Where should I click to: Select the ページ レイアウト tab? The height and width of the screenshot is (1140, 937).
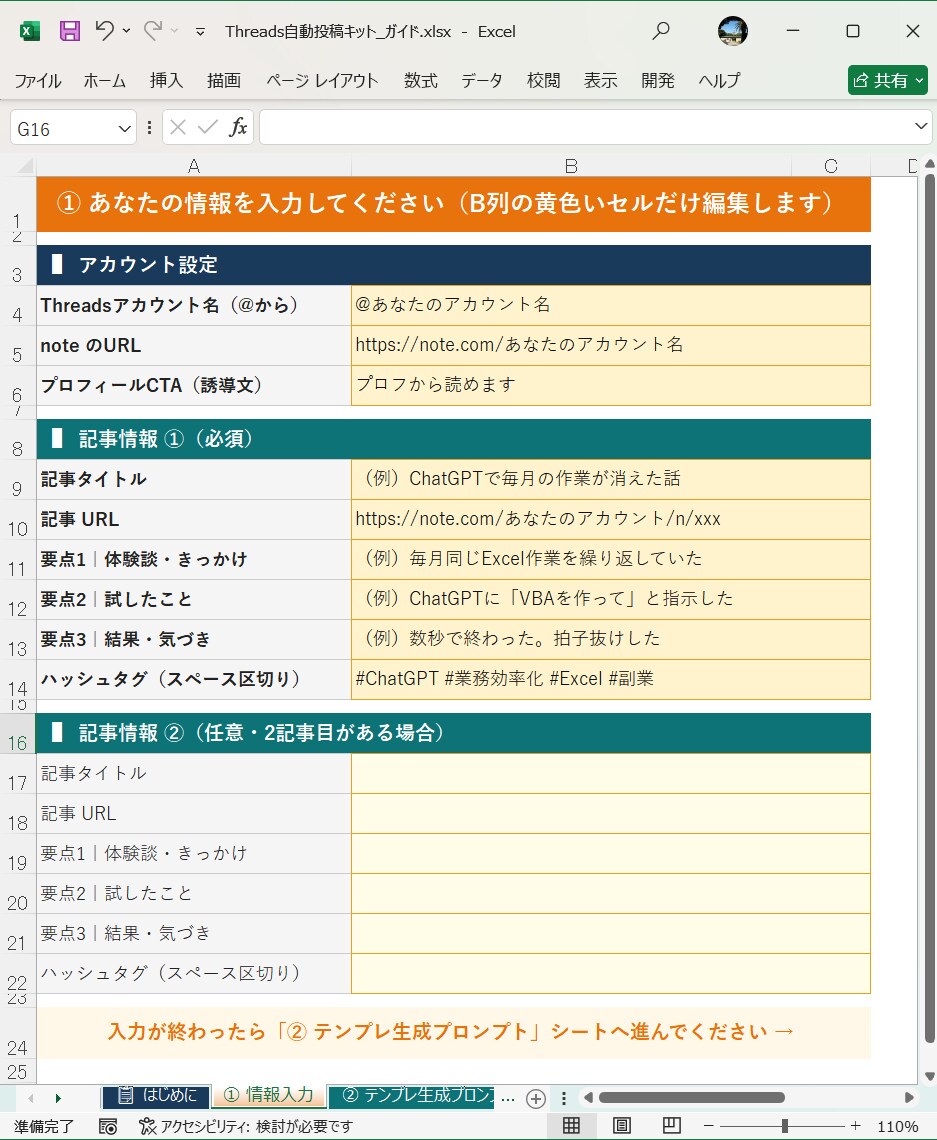click(322, 81)
